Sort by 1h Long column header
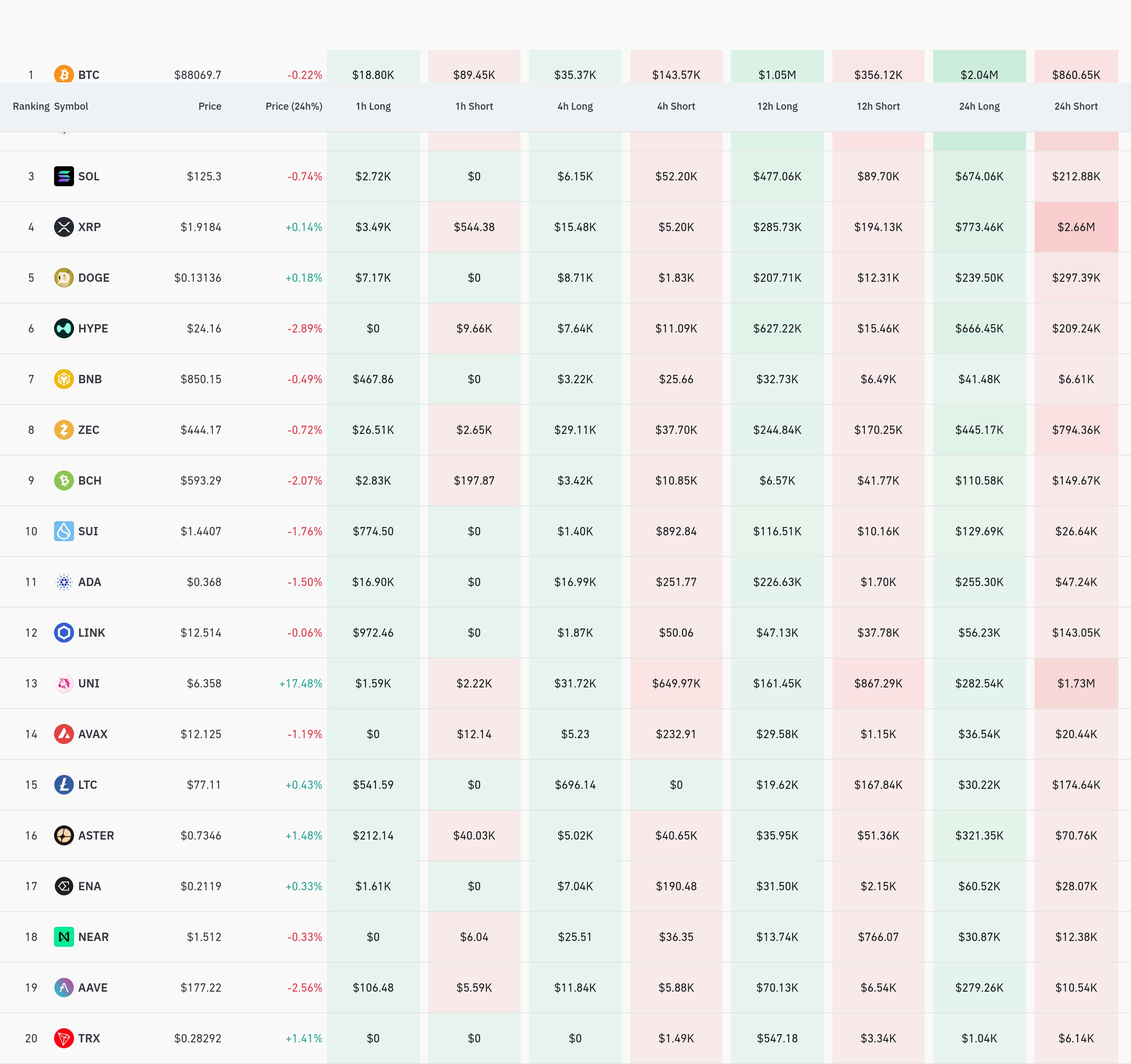 373,106
